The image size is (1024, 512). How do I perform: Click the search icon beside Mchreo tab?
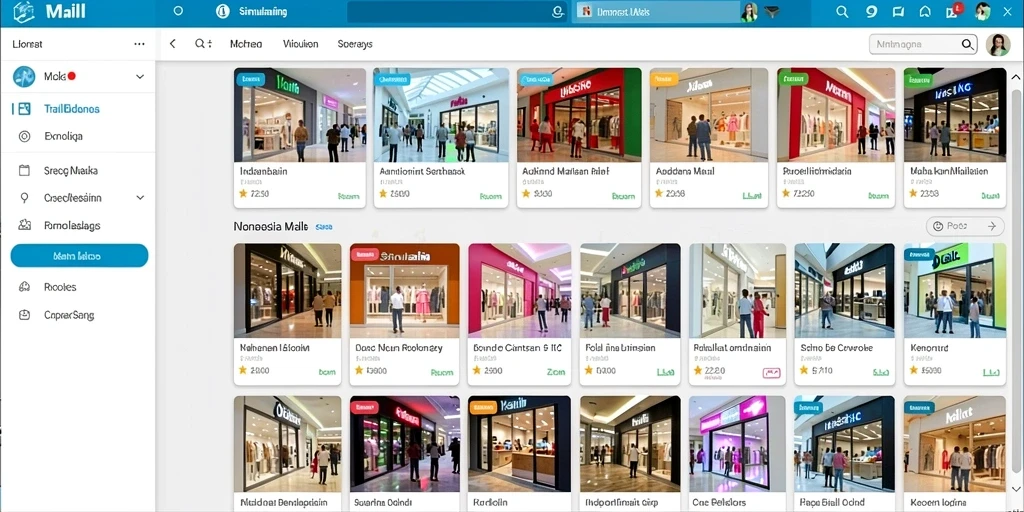pos(201,44)
